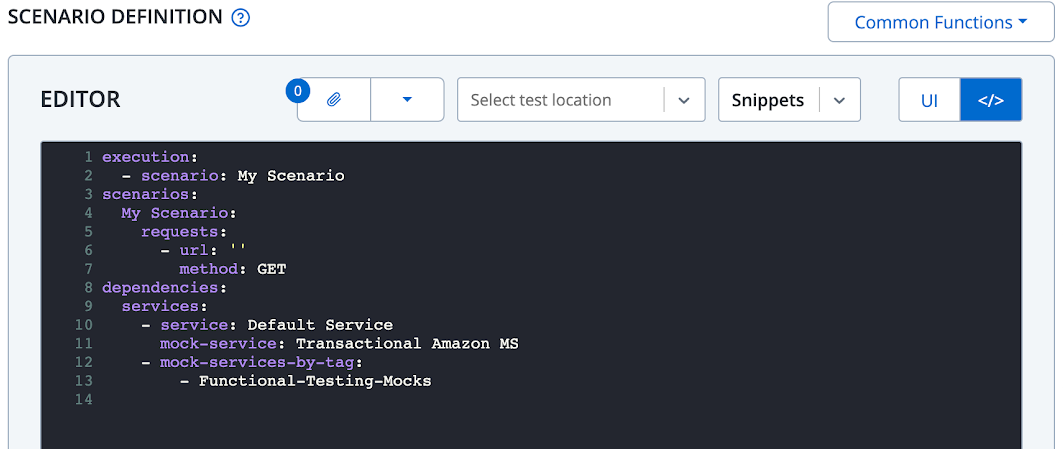The width and height of the screenshot is (1064, 449).
Task: Click the 'method: GET' line
Action: [233, 269]
